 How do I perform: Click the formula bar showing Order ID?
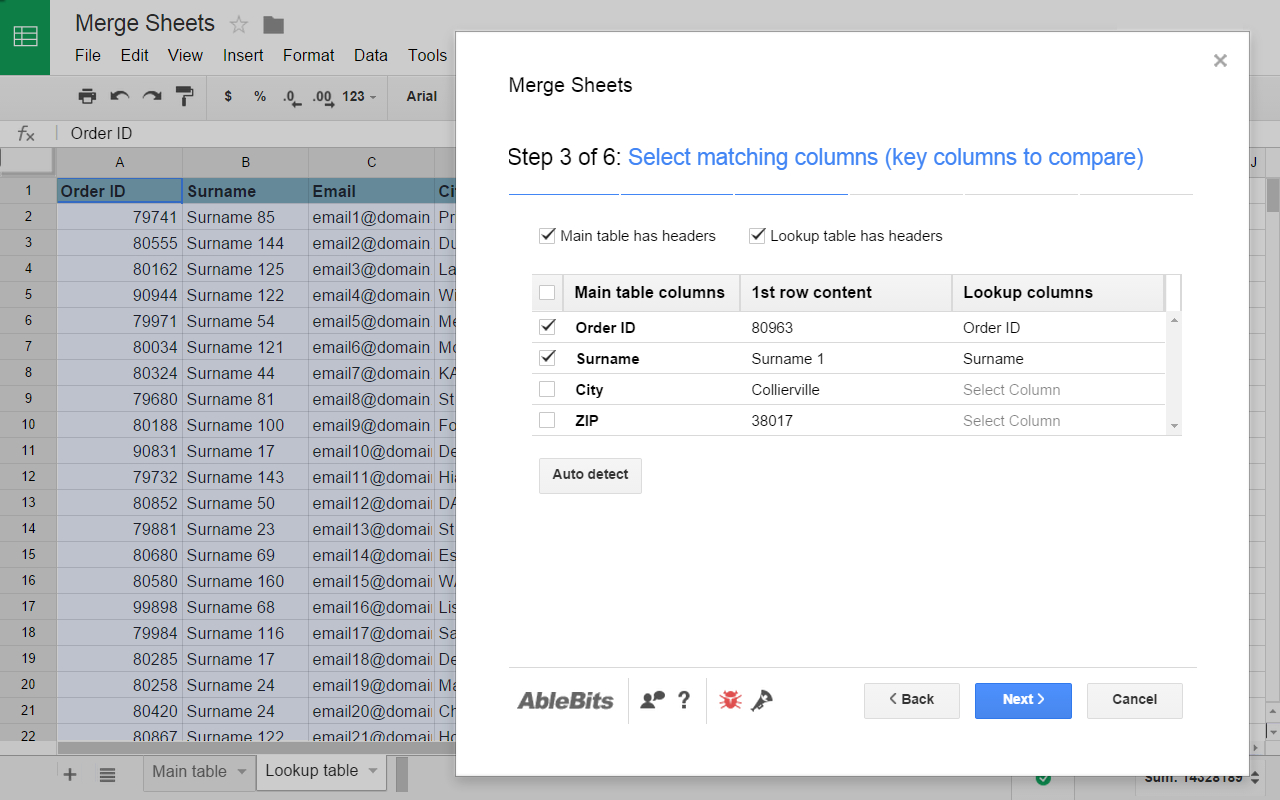coord(250,134)
